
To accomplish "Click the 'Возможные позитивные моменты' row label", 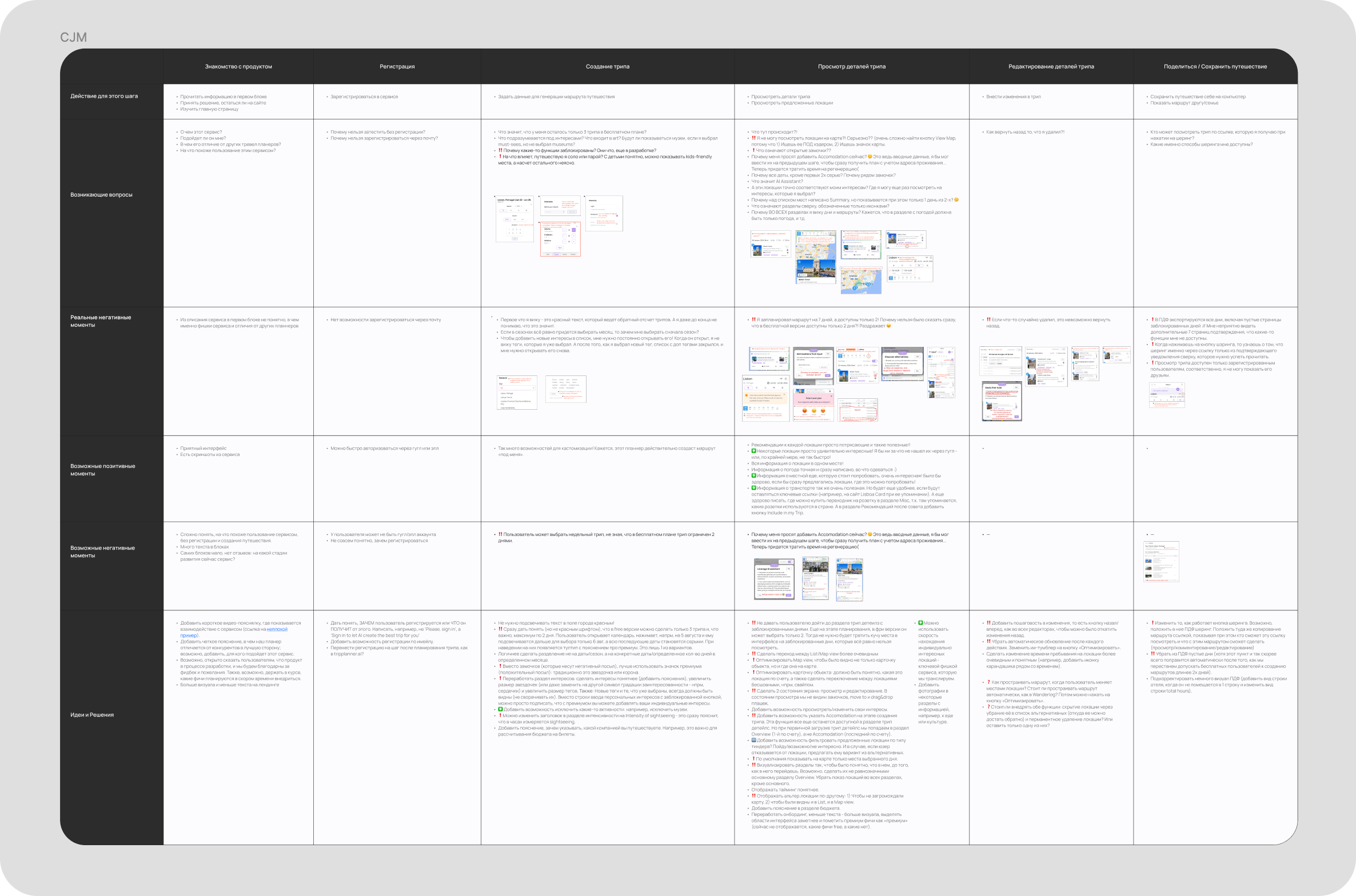I will coord(102,470).
